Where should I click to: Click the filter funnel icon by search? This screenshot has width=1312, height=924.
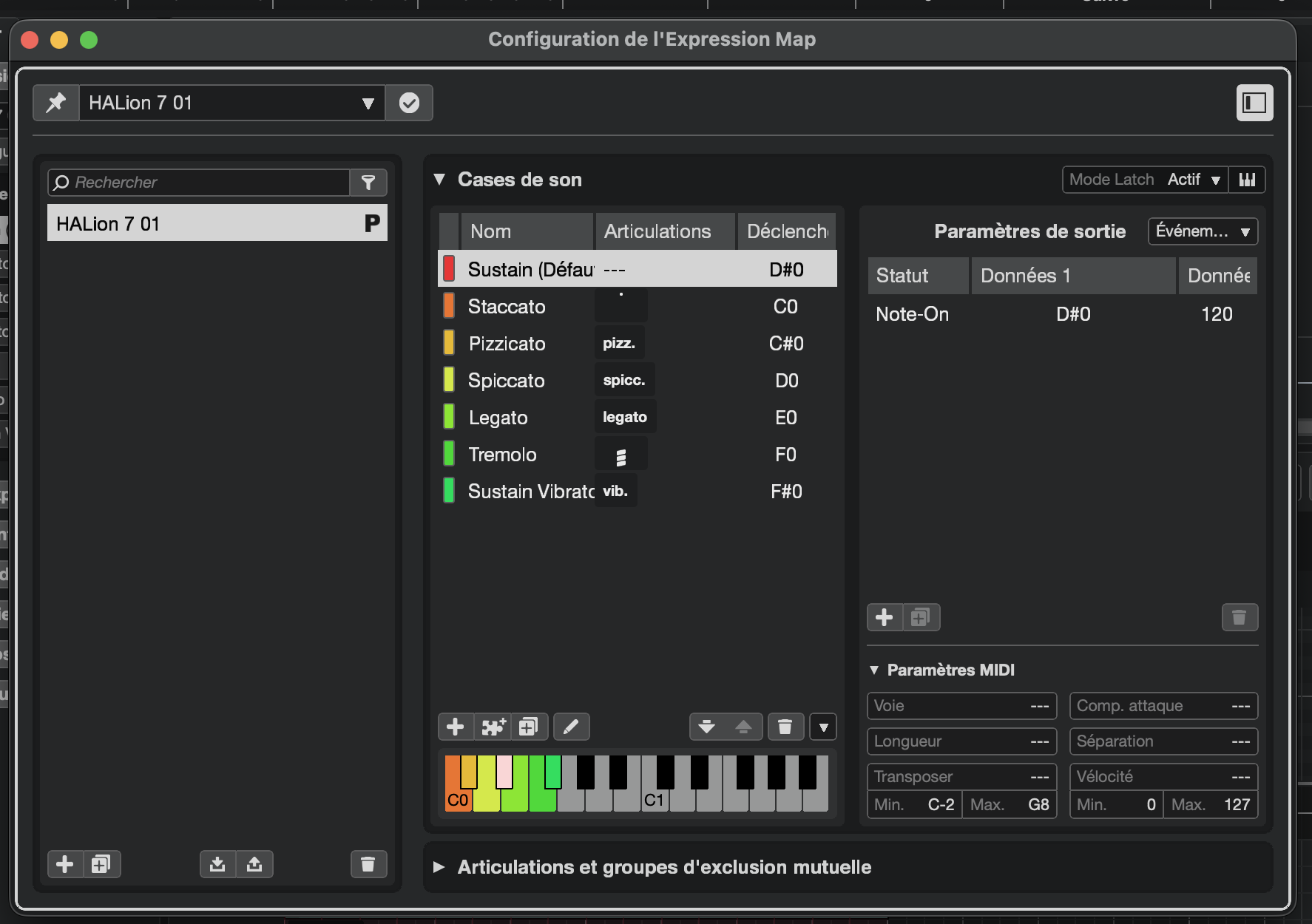pos(368,183)
